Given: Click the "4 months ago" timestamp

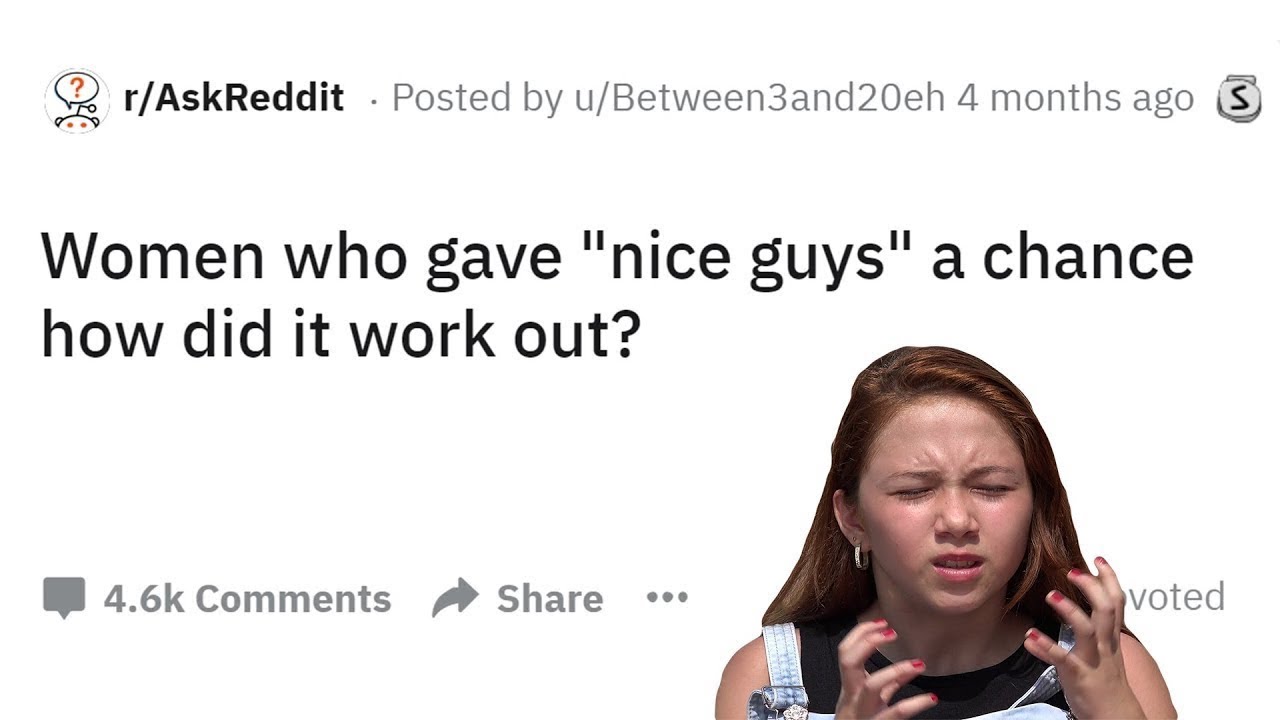Looking at the screenshot, I should click(1075, 98).
